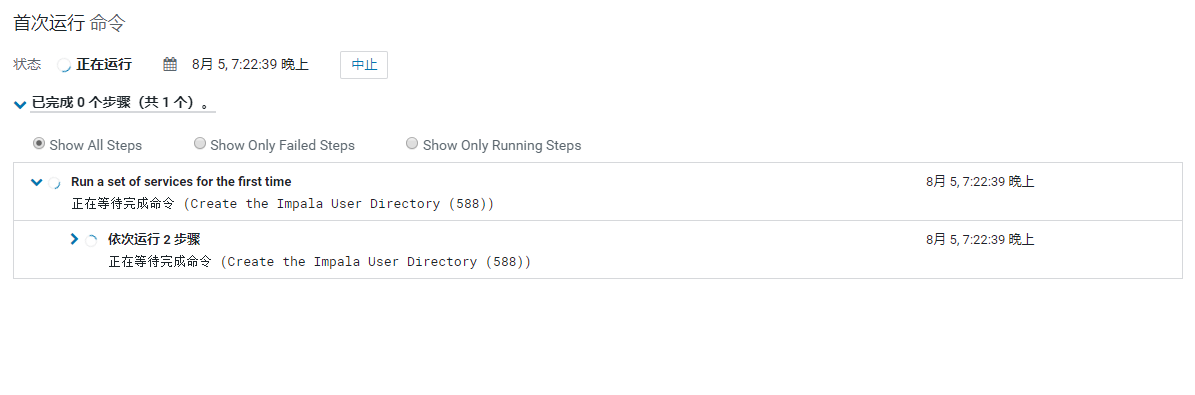Screen dimensions: 1195x395
Task: Click the loading spinner beside 依次运行 2 步骤
Action: point(91,240)
